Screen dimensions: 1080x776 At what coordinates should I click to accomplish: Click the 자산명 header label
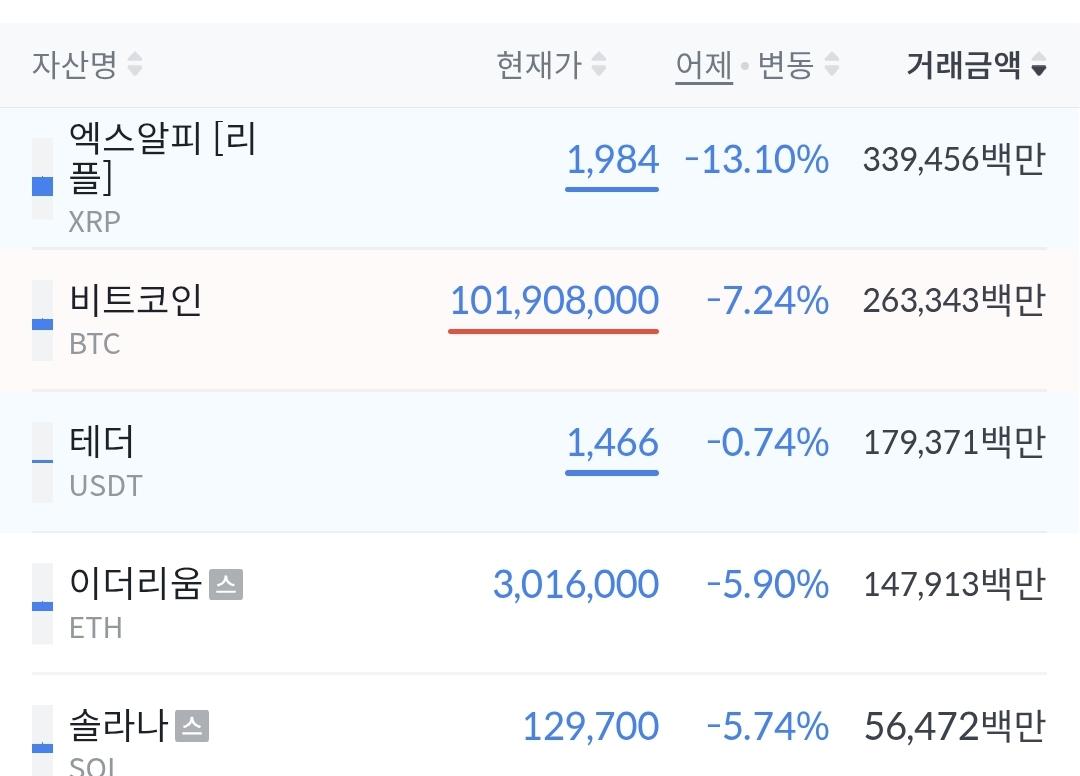(74, 65)
